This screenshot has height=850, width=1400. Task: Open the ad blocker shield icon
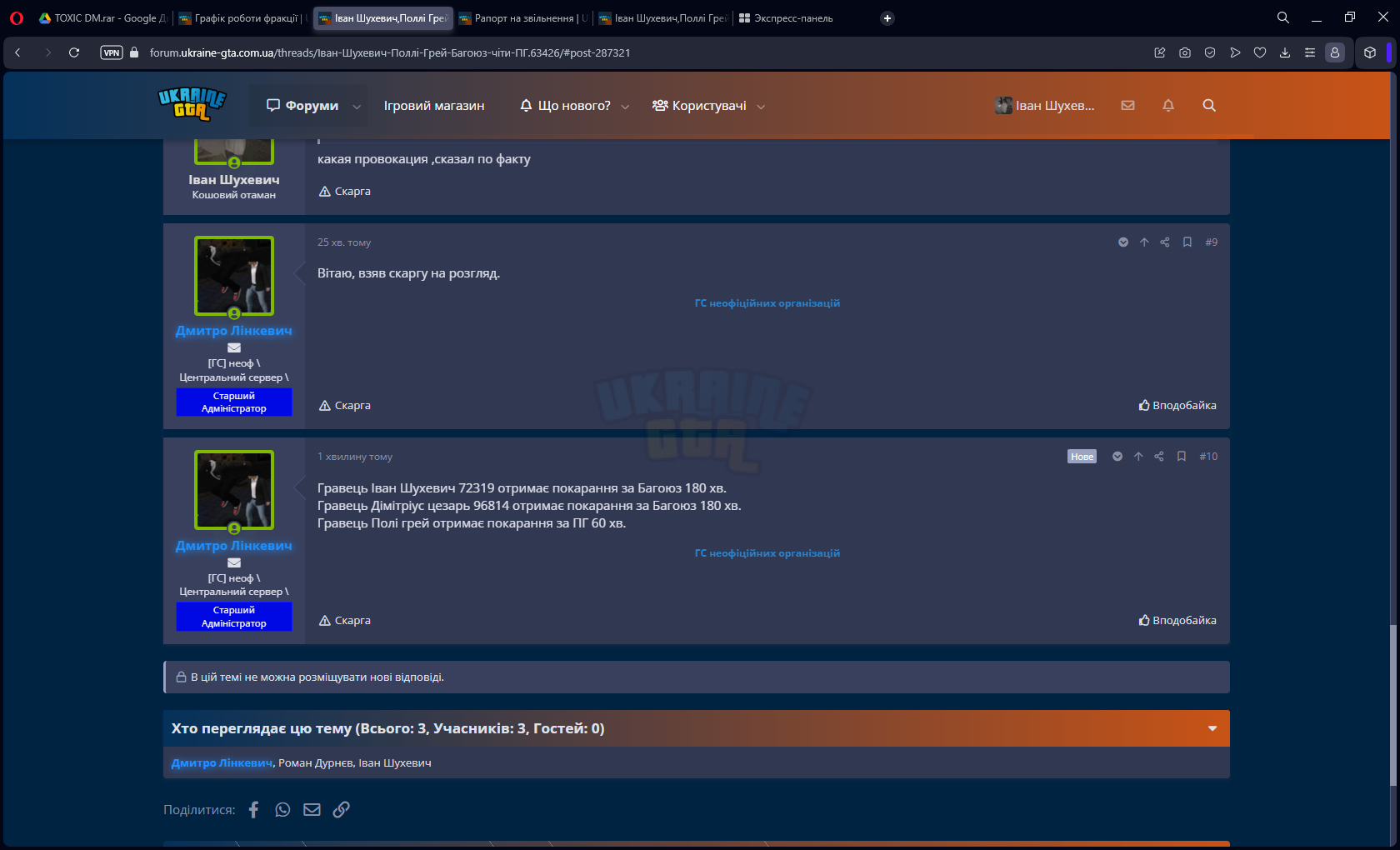pyautogui.click(x=1210, y=52)
